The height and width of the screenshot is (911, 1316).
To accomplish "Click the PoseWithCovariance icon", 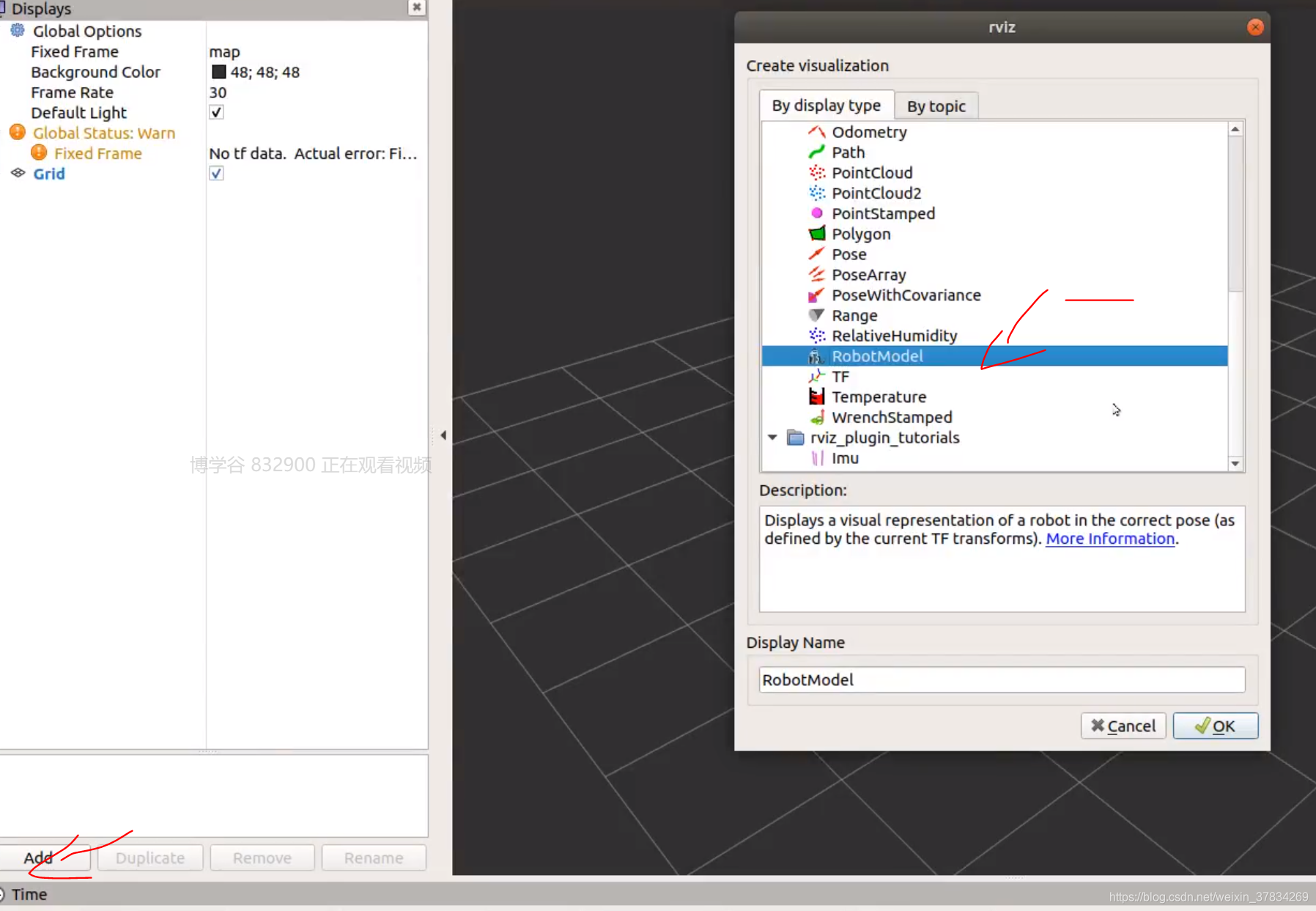I will click(816, 295).
